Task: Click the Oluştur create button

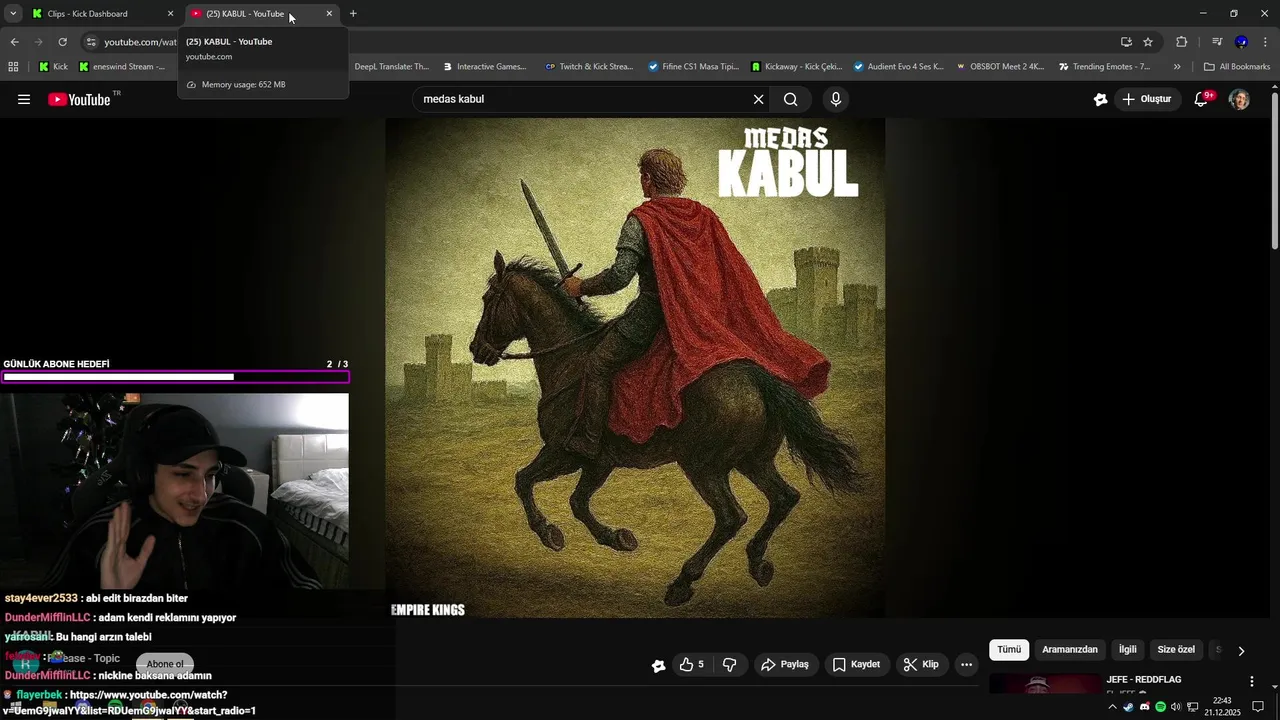Action: pos(1146,99)
